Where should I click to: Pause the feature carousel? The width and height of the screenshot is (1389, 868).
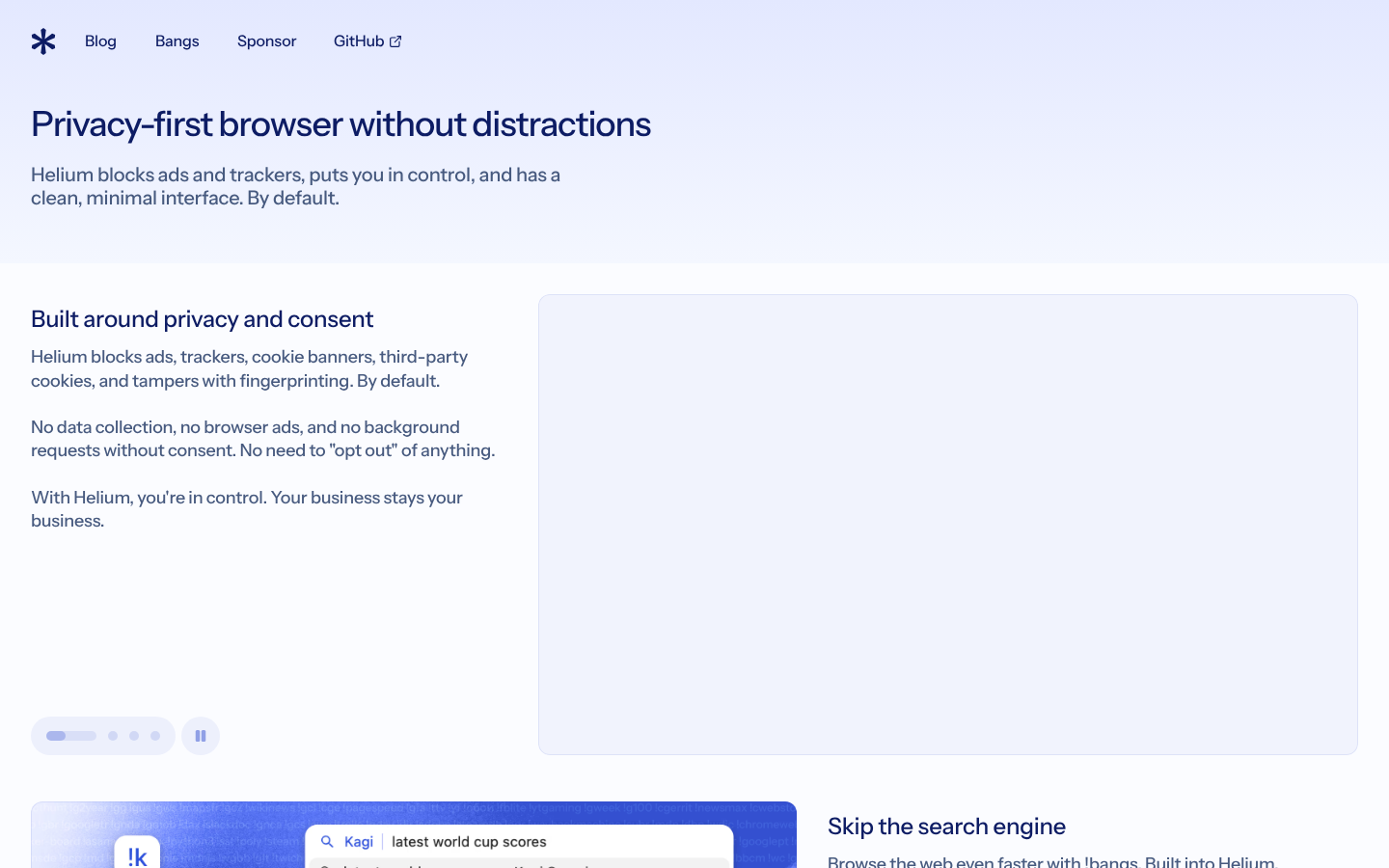pyautogui.click(x=201, y=736)
